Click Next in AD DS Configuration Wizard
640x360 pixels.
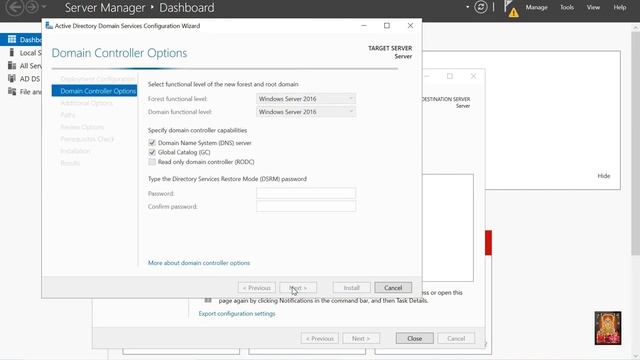click(x=298, y=288)
